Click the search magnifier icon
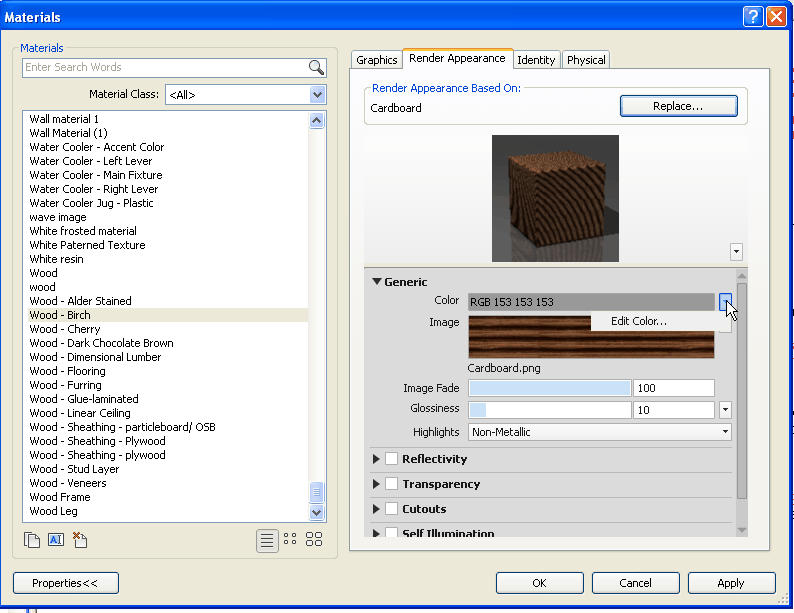794x613 pixels. coord(316,68)
